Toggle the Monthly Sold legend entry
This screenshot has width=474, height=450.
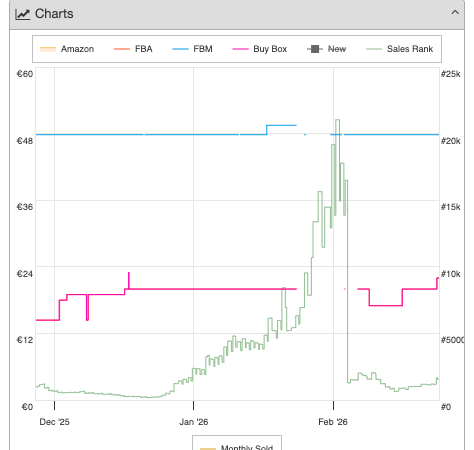click(237, 447)
